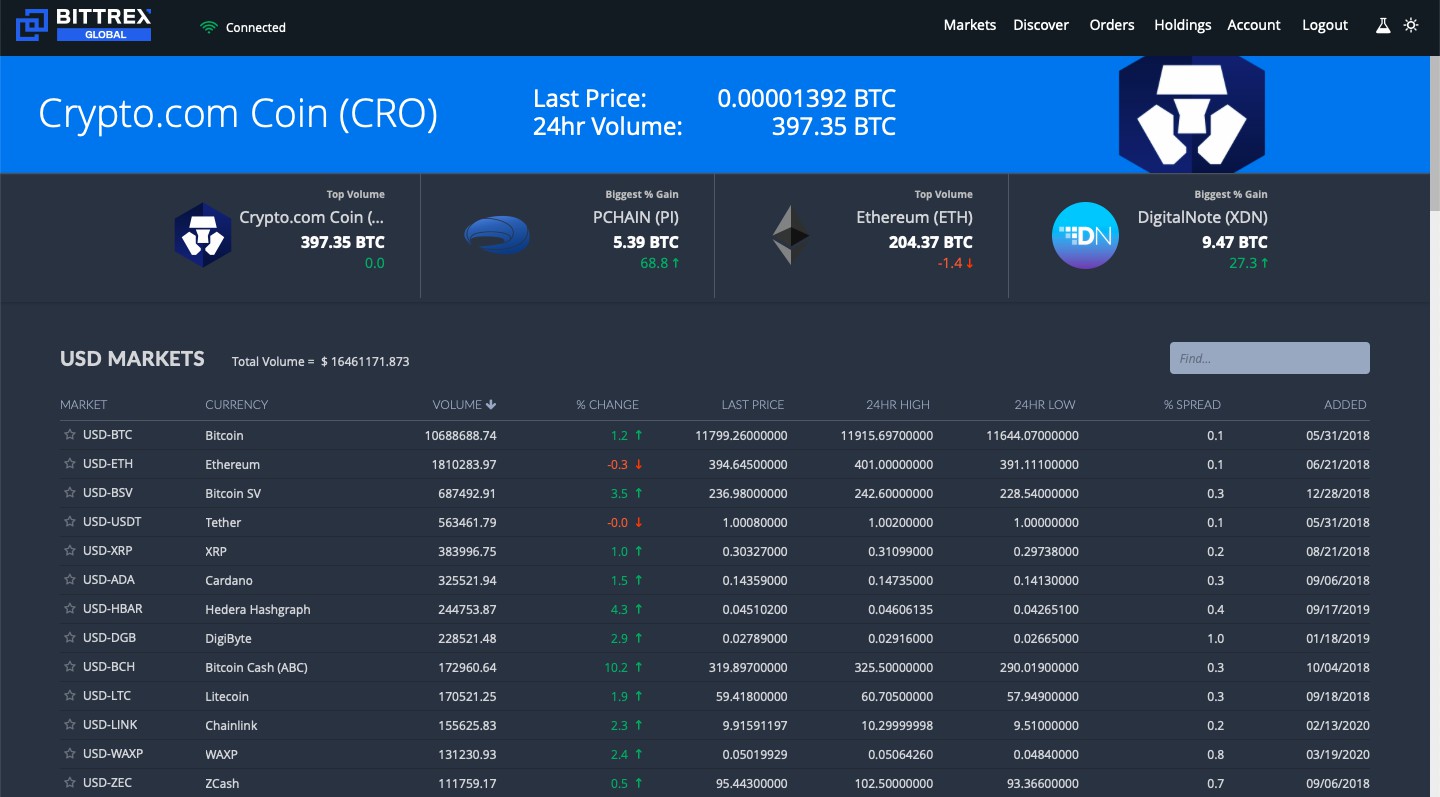Star the USD-HBAR market

pos(70,609)
